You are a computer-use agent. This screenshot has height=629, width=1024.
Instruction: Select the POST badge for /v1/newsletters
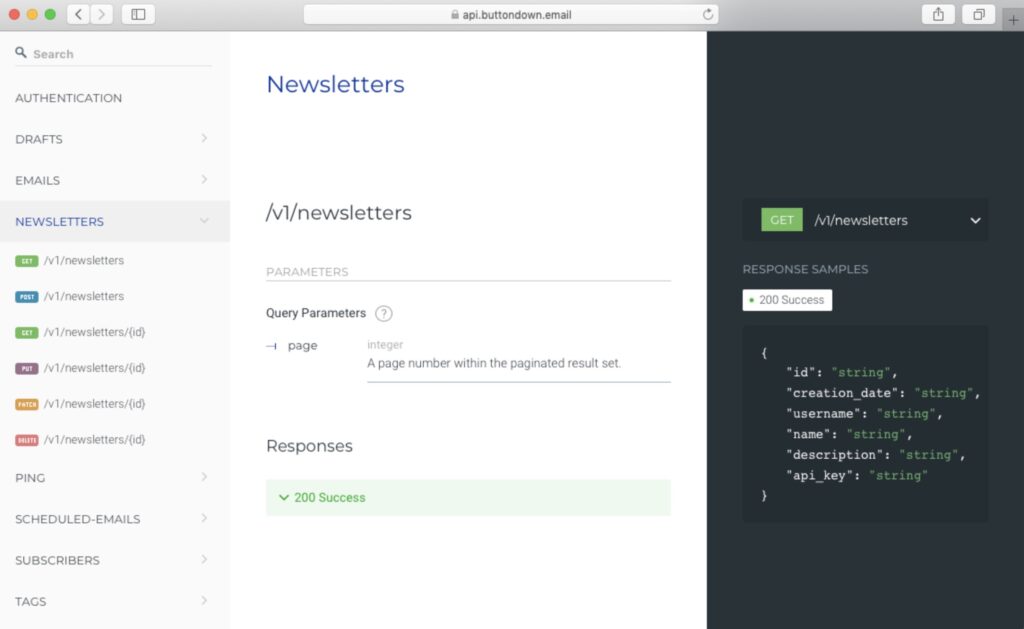(25, 296)
